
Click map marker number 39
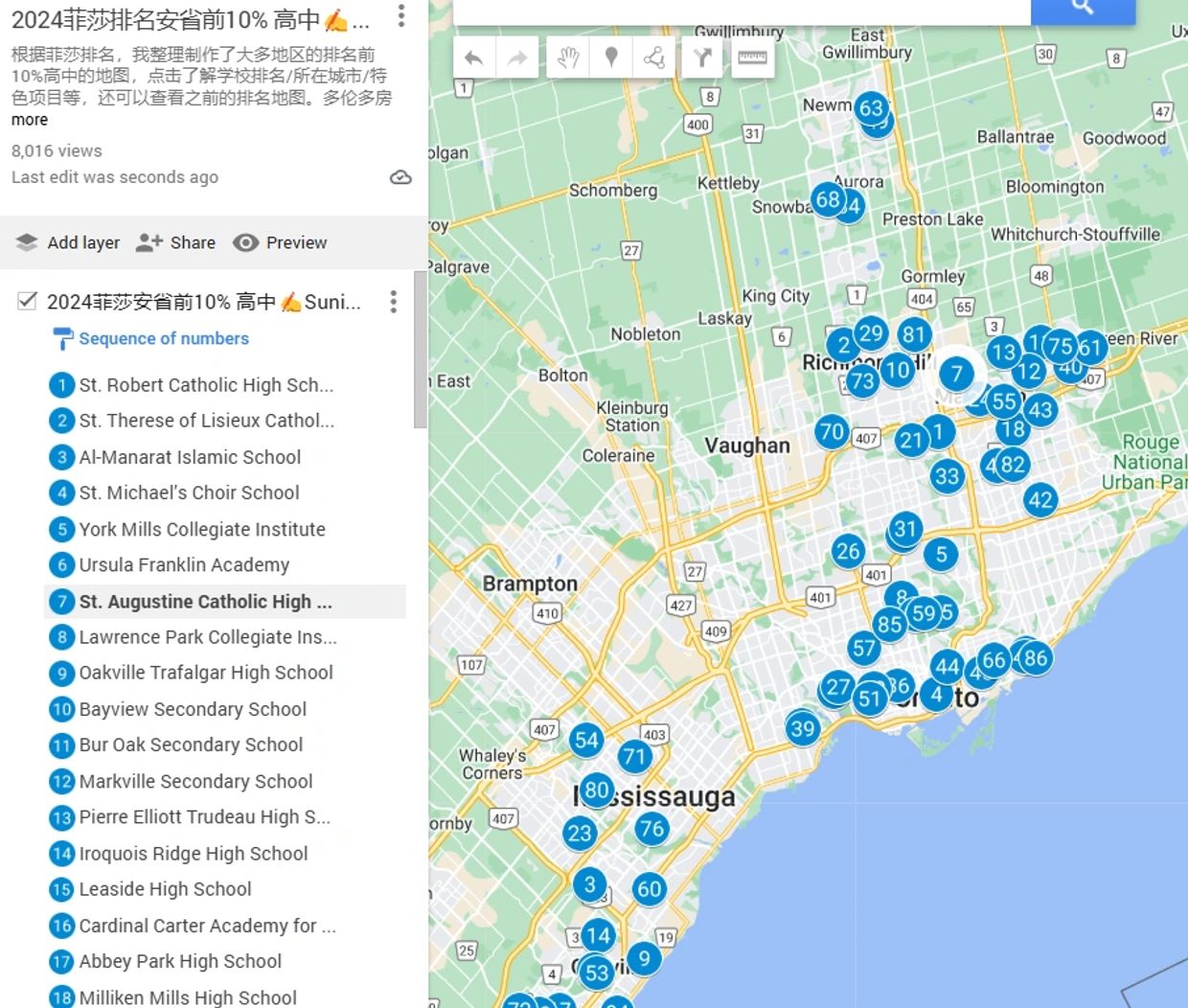click(803, 728)
